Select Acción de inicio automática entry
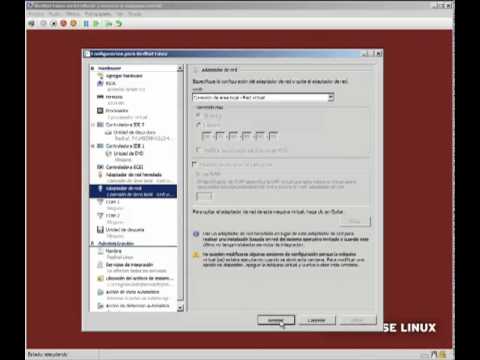 [132, 292]
